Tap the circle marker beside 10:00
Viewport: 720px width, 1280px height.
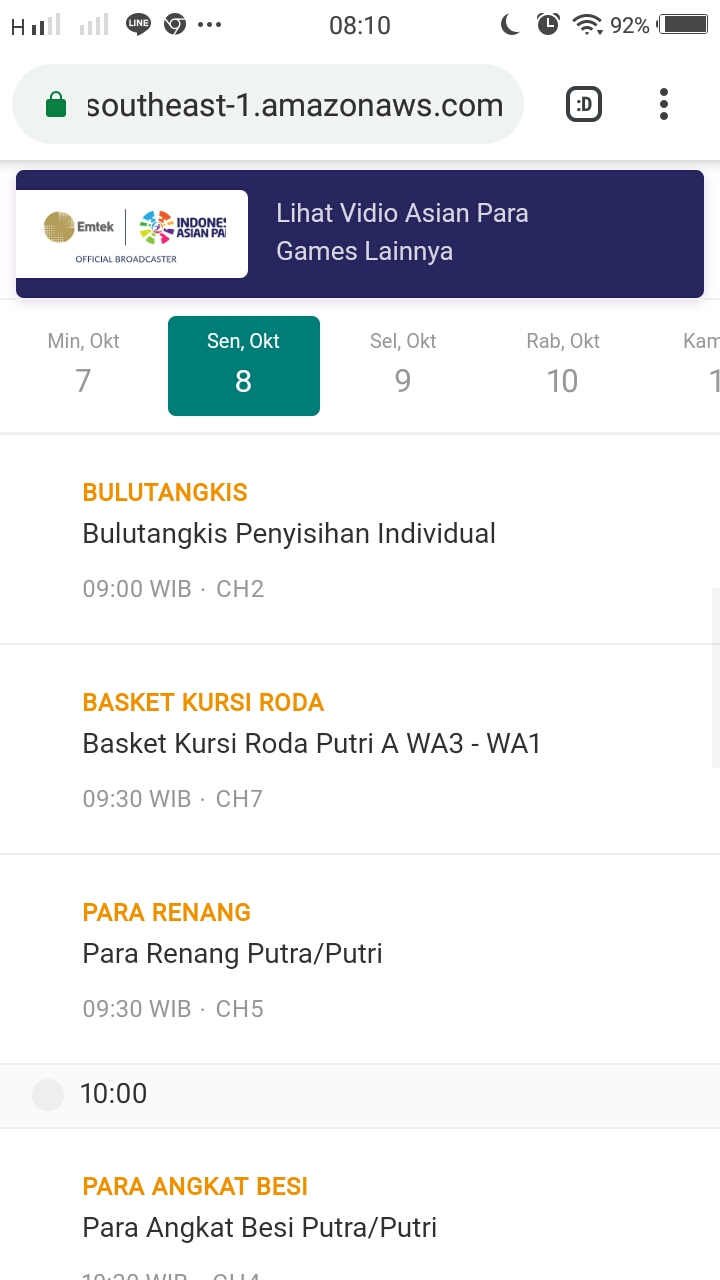point(47,1094)
